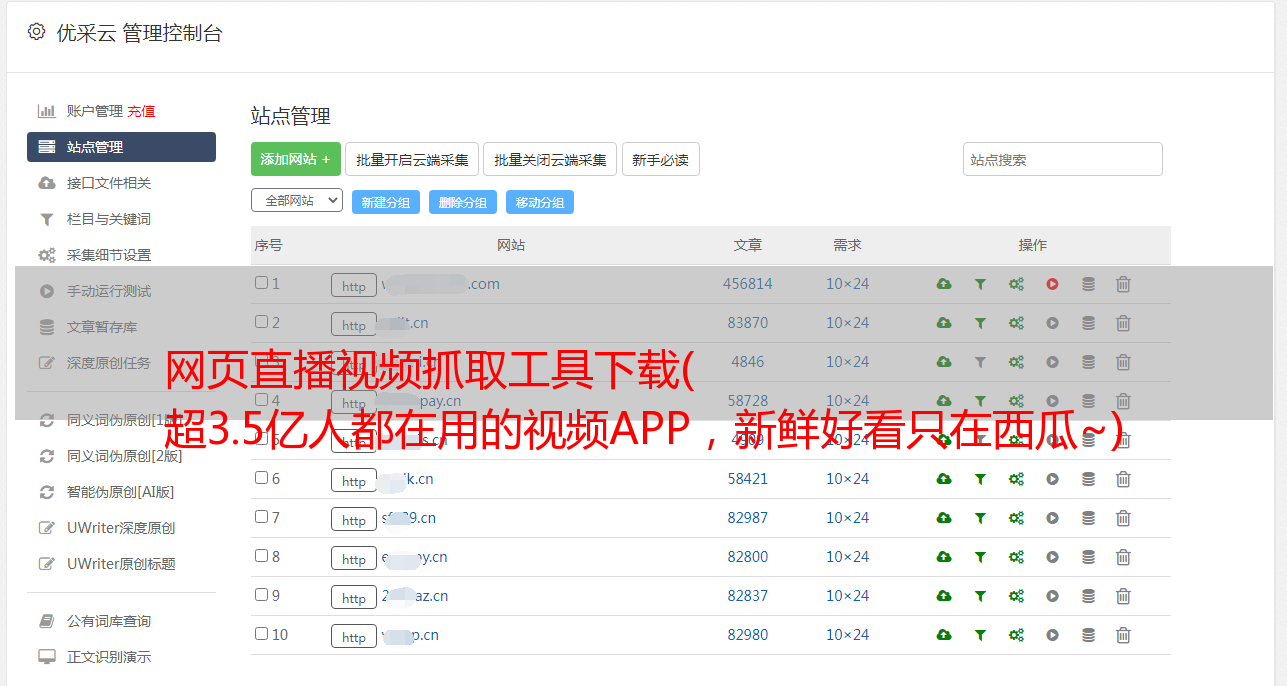The height and width of the screenshot is (686, 1287).
Task: Click the database icon in row 3
Action: (1088, 362)
